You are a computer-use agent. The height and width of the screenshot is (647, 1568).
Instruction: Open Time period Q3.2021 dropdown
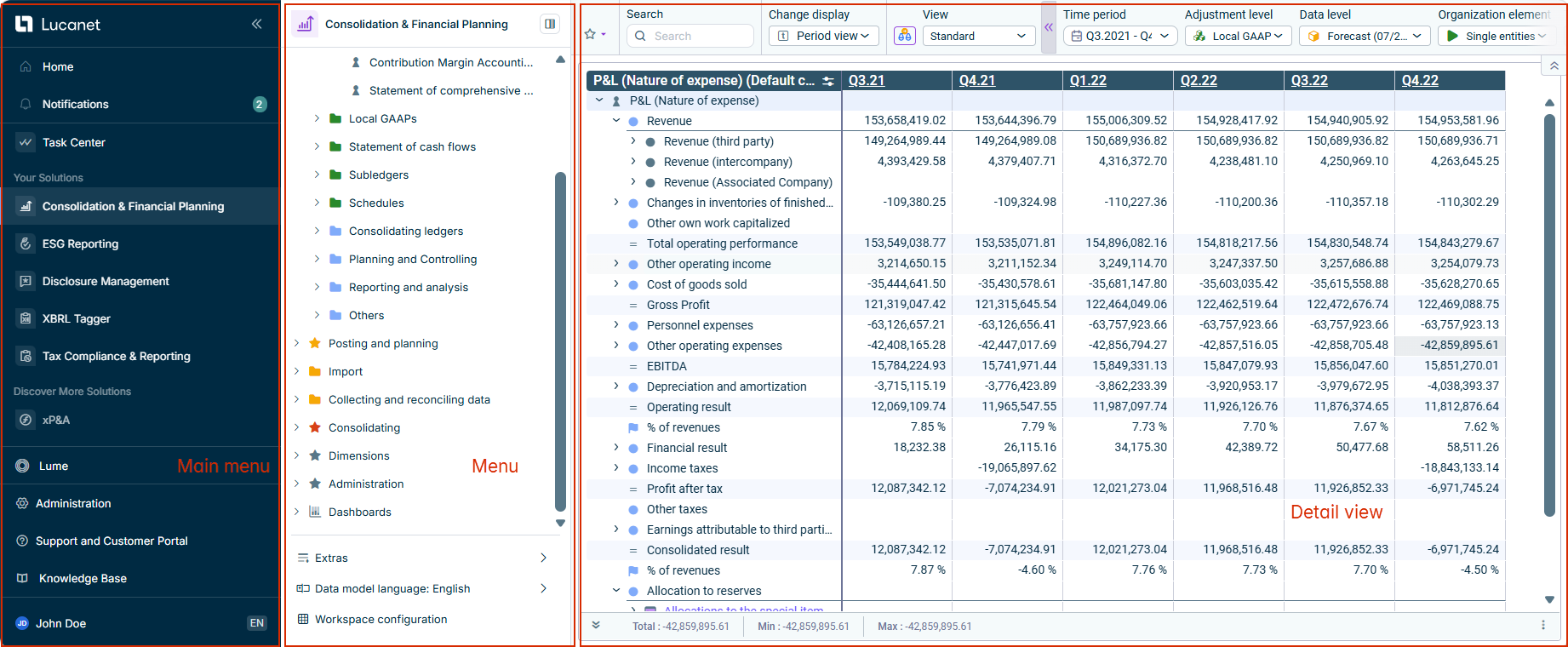(x=1120, y=36)
